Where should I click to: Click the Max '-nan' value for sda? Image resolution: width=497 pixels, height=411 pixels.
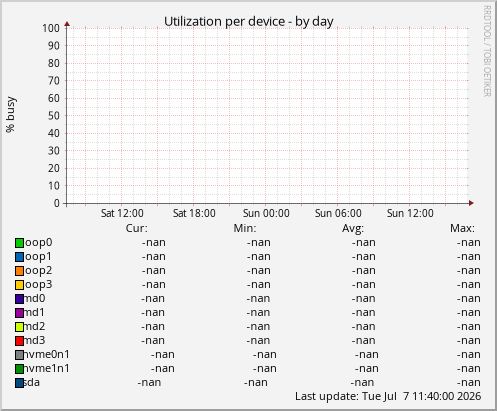(469, 383)
